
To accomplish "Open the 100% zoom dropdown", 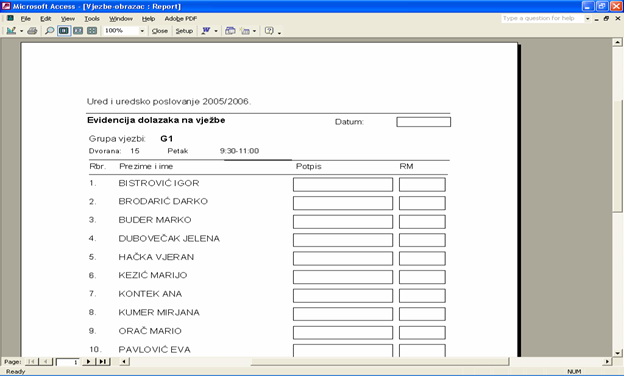I will click(142, 31).
